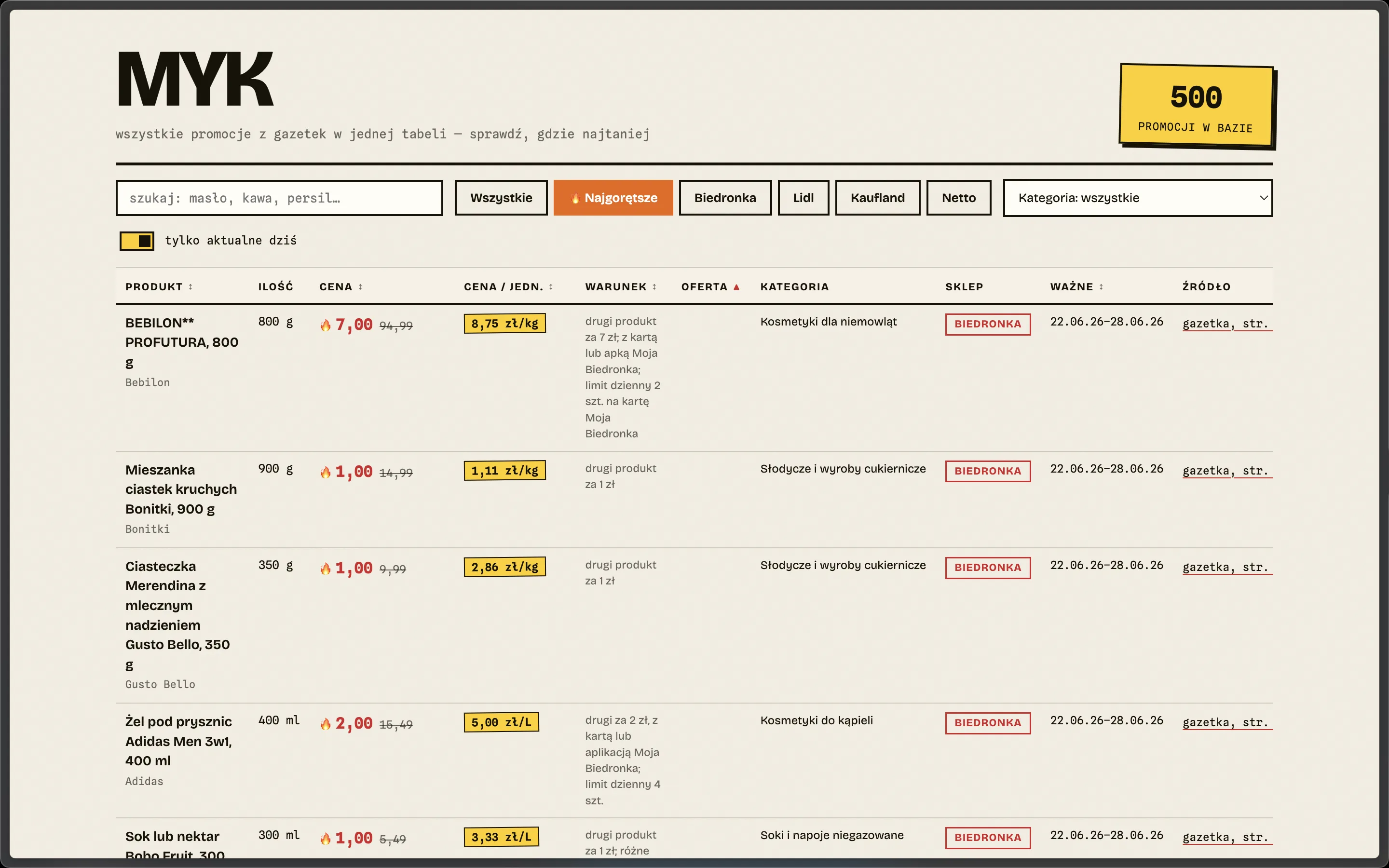The height and width of the screenshot is (868, 1389).
Task: Click the ŹRÓDŁO column header
Action: tap(1207, 286)
